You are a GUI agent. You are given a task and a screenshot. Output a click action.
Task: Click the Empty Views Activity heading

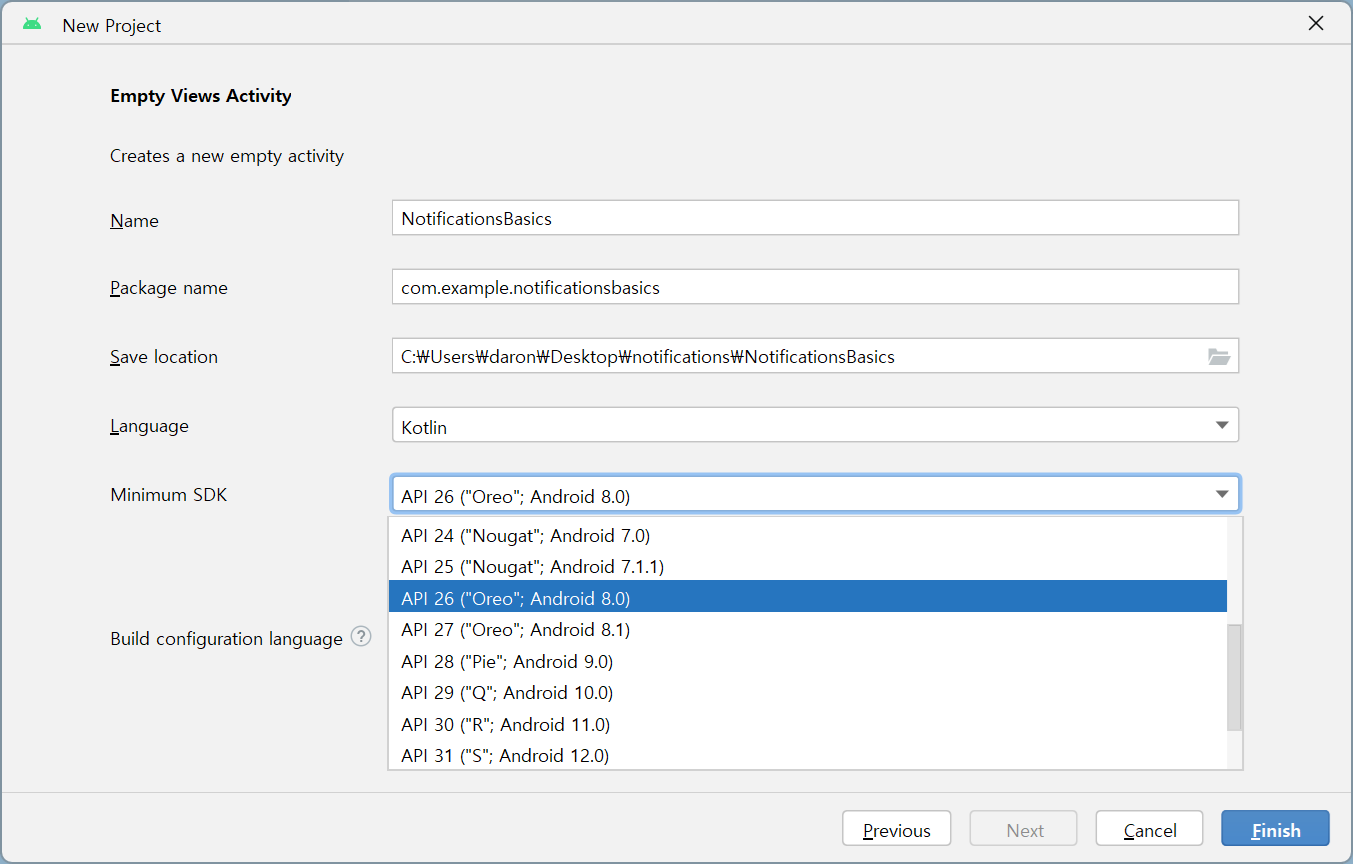tap(201, 96)
